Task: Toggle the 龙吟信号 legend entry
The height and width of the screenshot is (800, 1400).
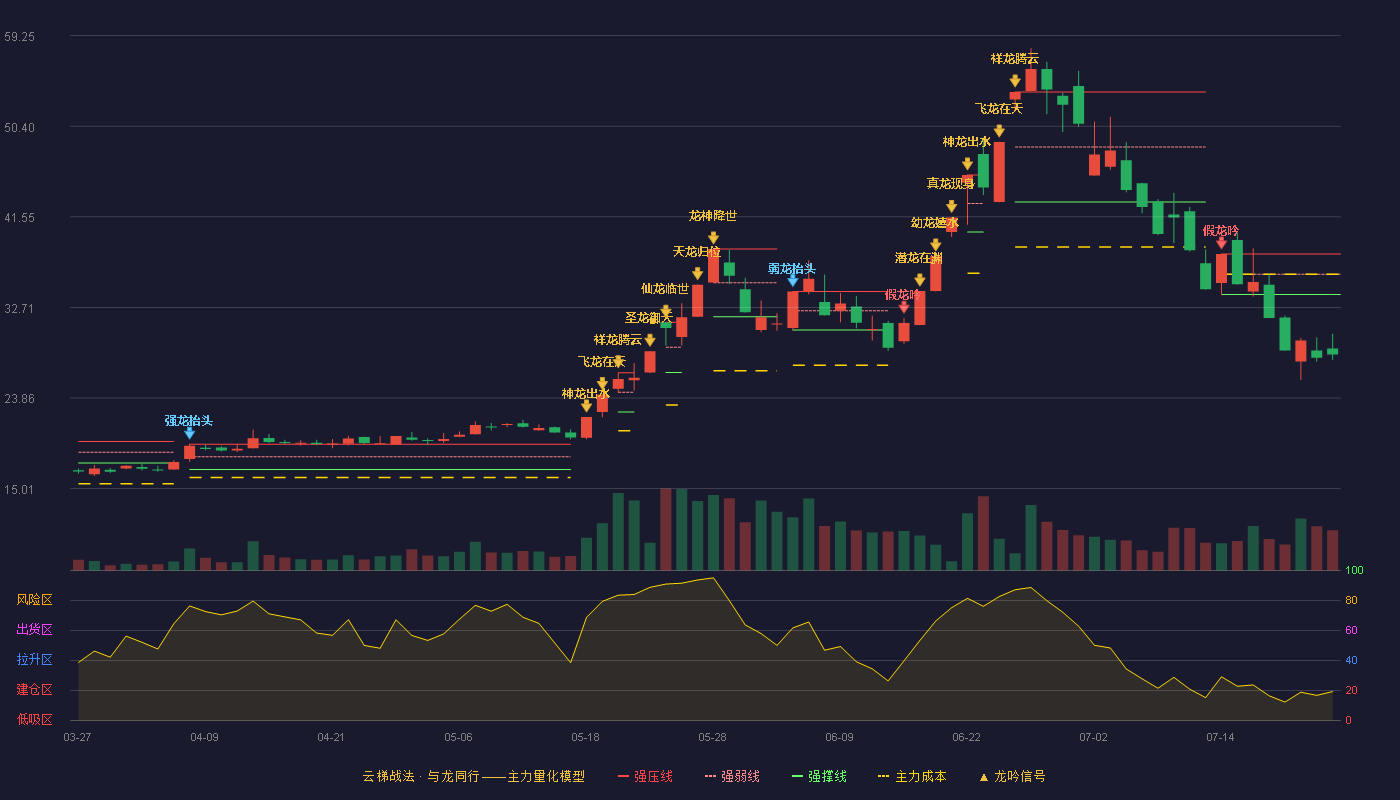Action: (x=1012, y=776)
